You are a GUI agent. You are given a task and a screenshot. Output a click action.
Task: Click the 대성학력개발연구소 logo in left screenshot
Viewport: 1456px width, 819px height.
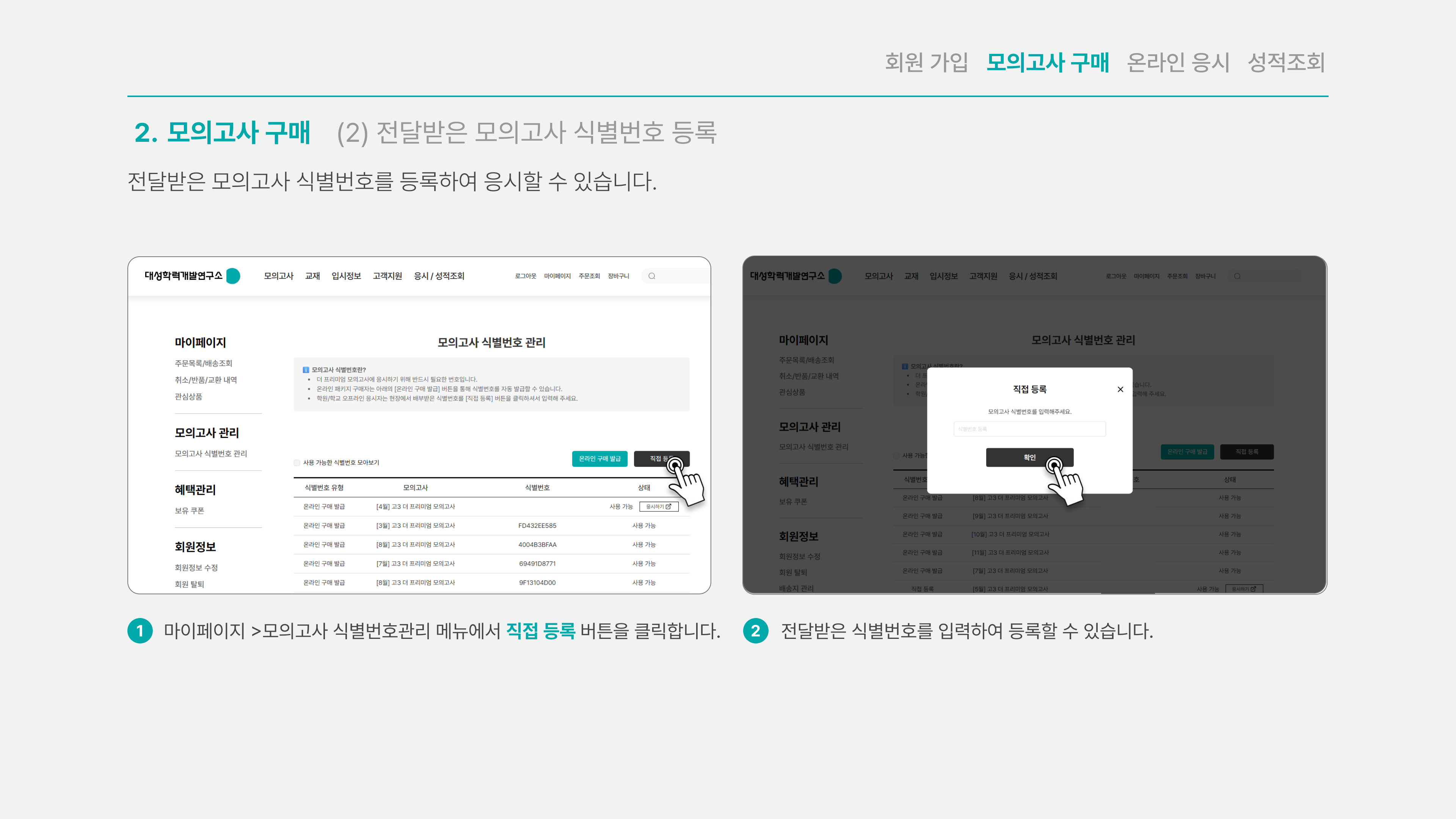(x=192, y=276)
